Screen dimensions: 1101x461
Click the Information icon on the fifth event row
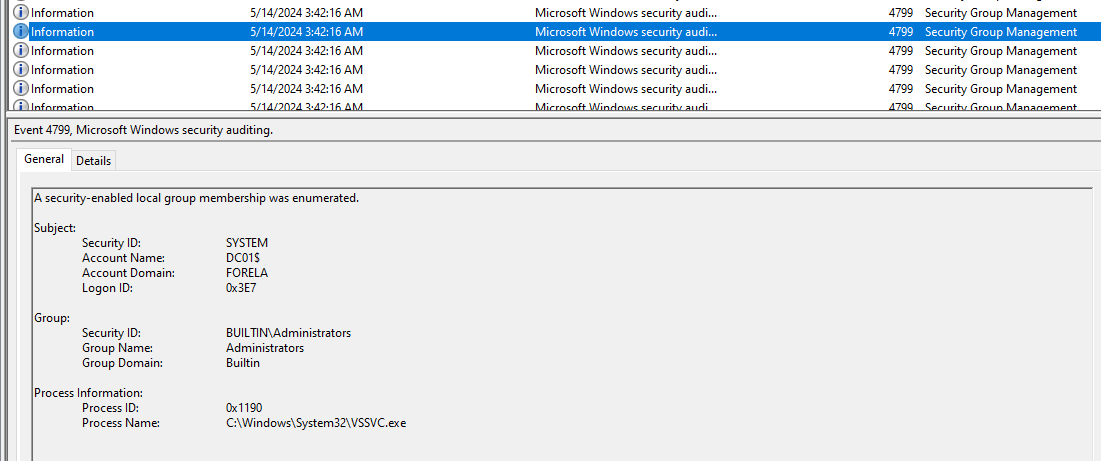click(21, 89)
